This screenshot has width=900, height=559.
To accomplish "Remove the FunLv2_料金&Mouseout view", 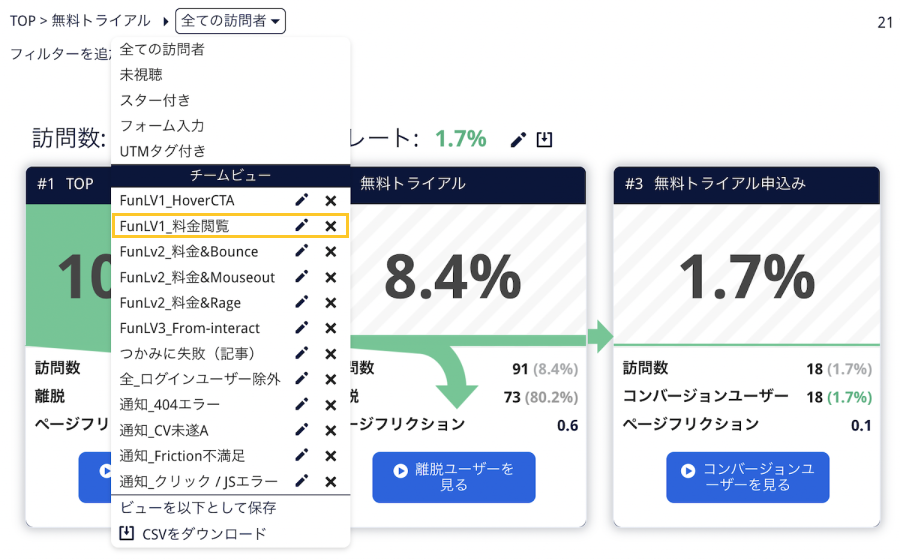I will tap(331, 277).
